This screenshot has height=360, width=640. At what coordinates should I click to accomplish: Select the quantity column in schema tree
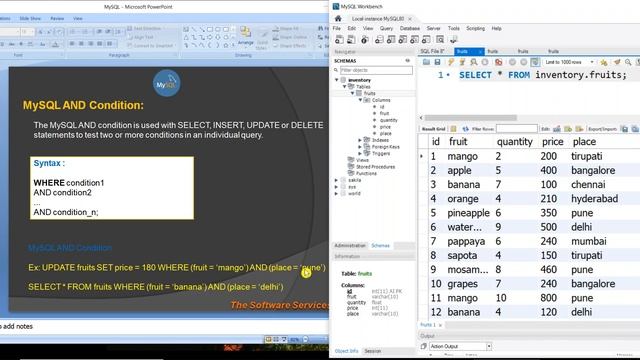(x=388, y=120)
